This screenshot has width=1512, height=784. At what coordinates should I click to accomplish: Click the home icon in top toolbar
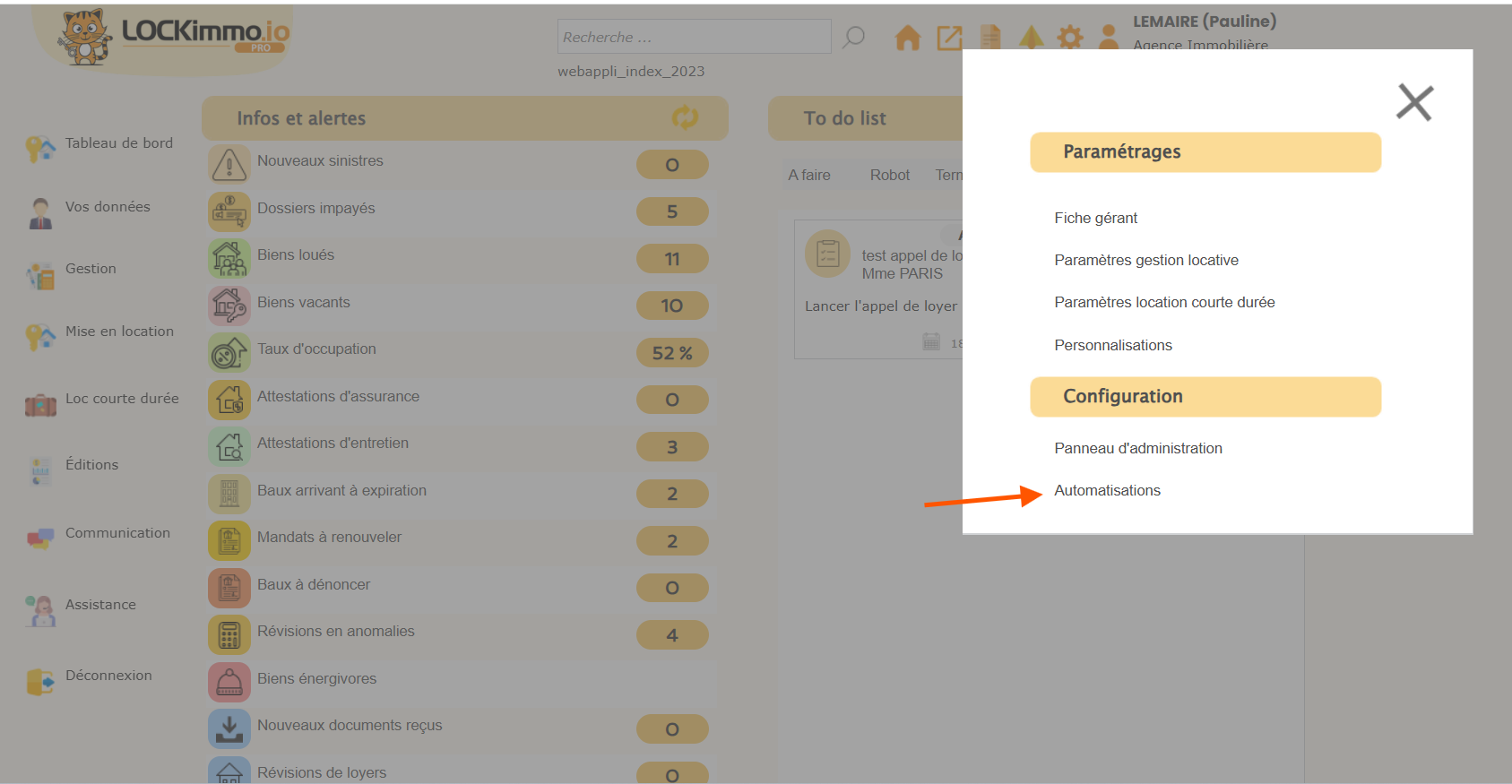(907, 38)
